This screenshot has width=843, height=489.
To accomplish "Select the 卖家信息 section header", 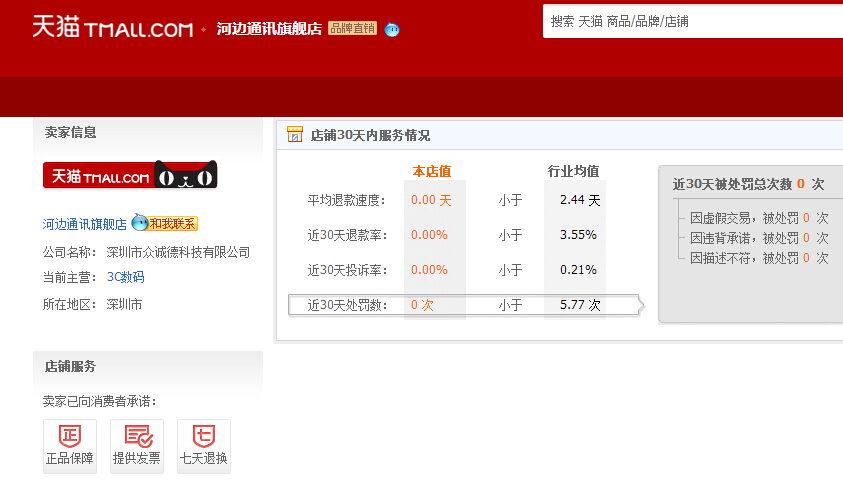I will point(70,132).
